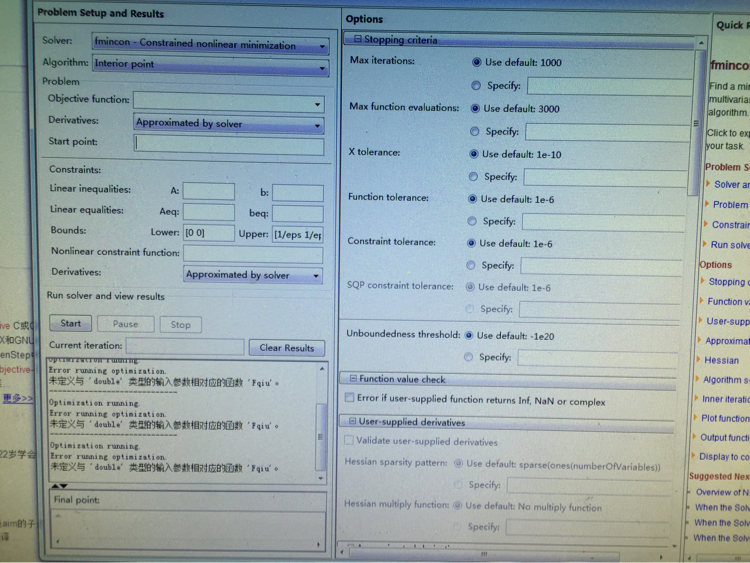Select Use default 1e-10 for X tolerance
The width and height of the screenshot is (750, 563).
pos(474,154)
